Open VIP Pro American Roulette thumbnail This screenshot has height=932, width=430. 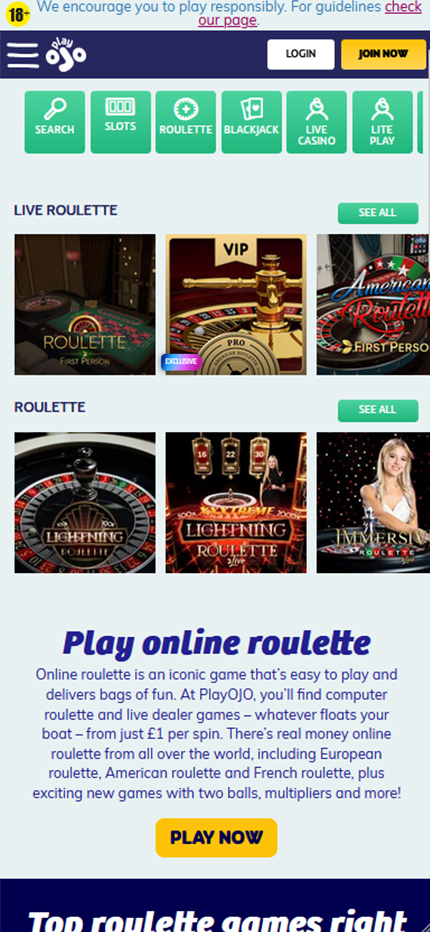(x=236, y=304)
